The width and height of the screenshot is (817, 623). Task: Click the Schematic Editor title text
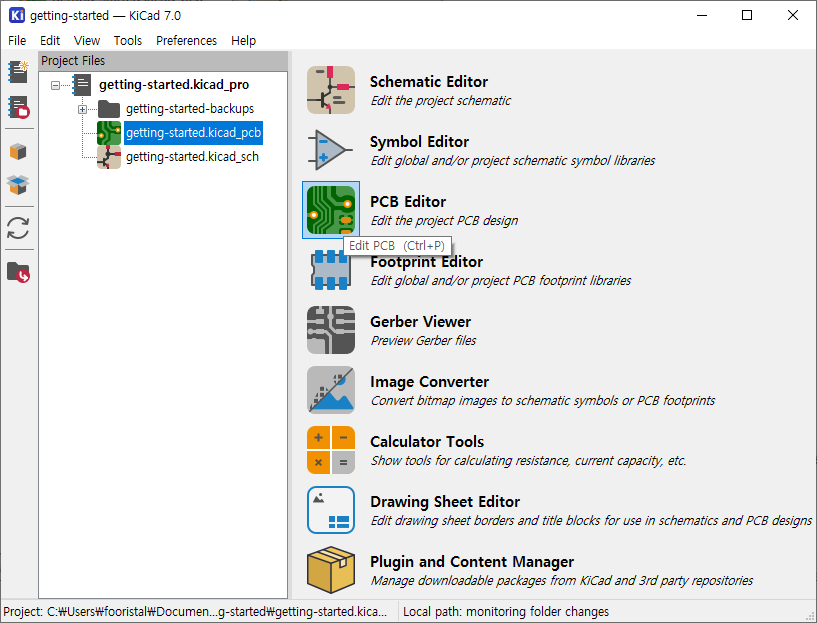click(429, 82)
